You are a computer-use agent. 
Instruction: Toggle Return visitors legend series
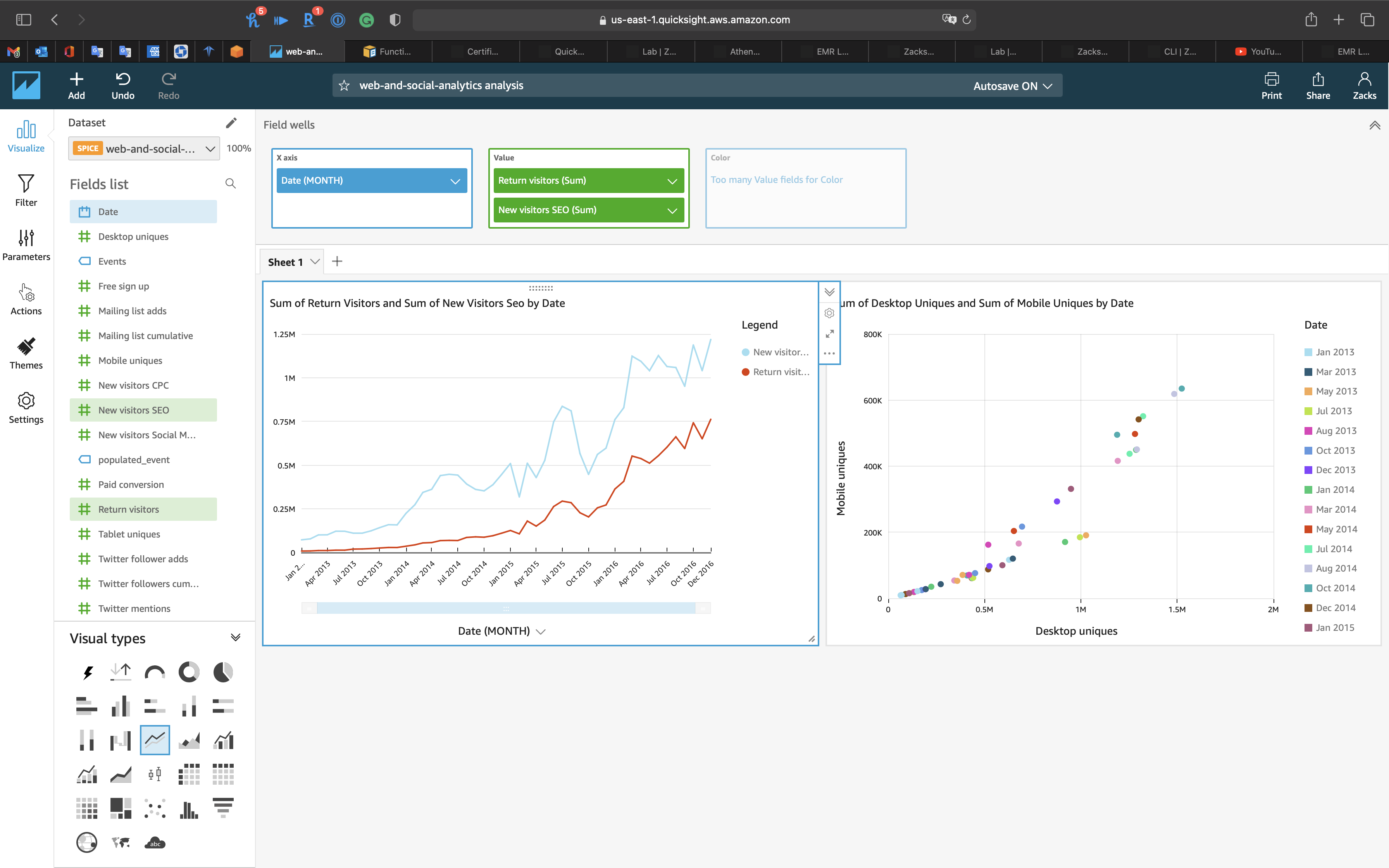pos(775,372)
